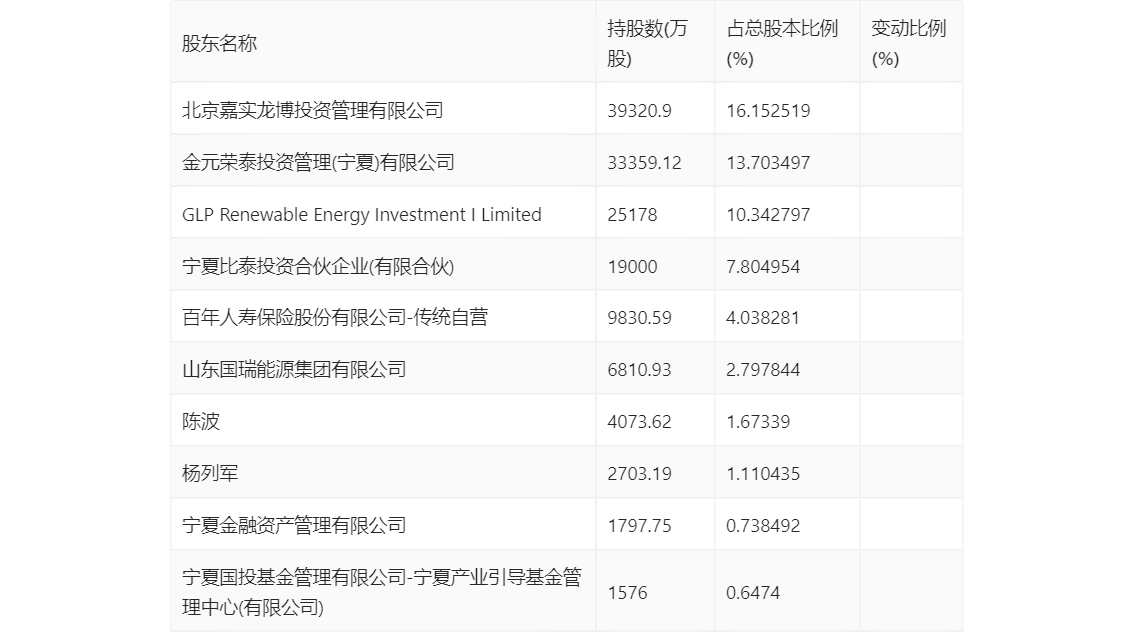1134x632 pixels.
Task: Click 百年人寿保险股份有限公司-传统自营 shareholder name
Action: (x=335, y=318)
